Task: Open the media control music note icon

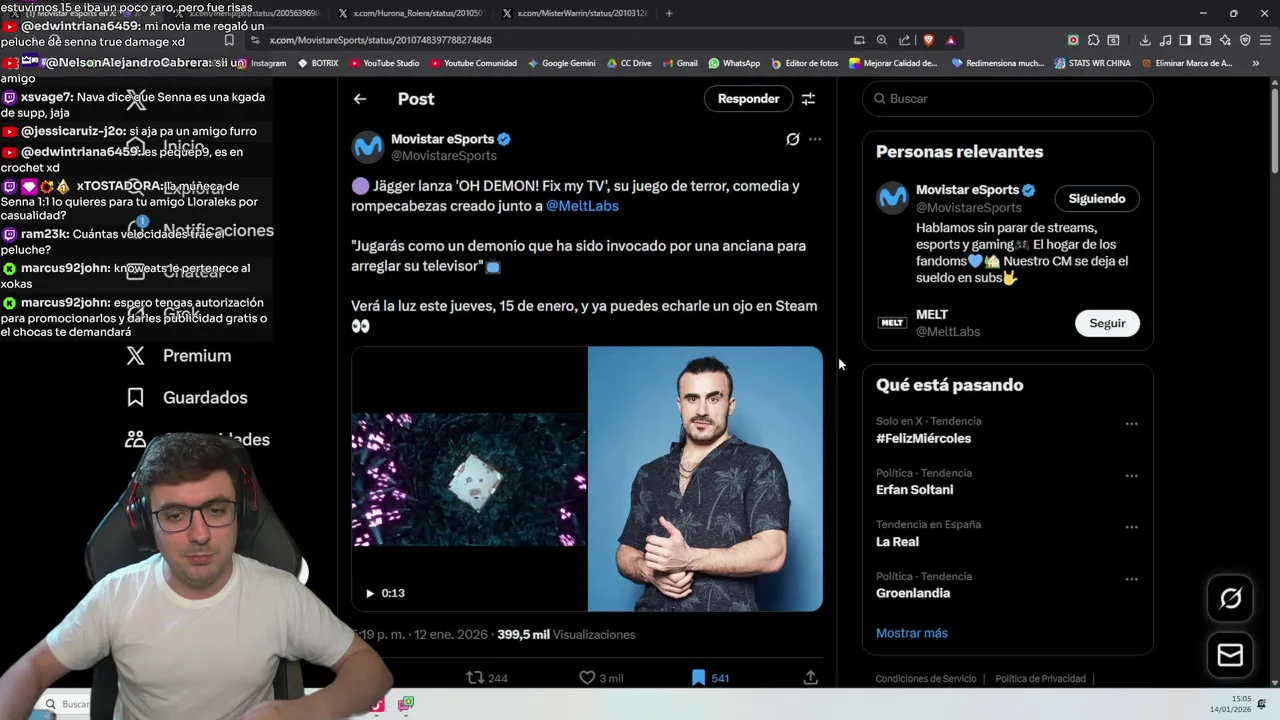Action: pyautogui.click(x=1165, y=40)
